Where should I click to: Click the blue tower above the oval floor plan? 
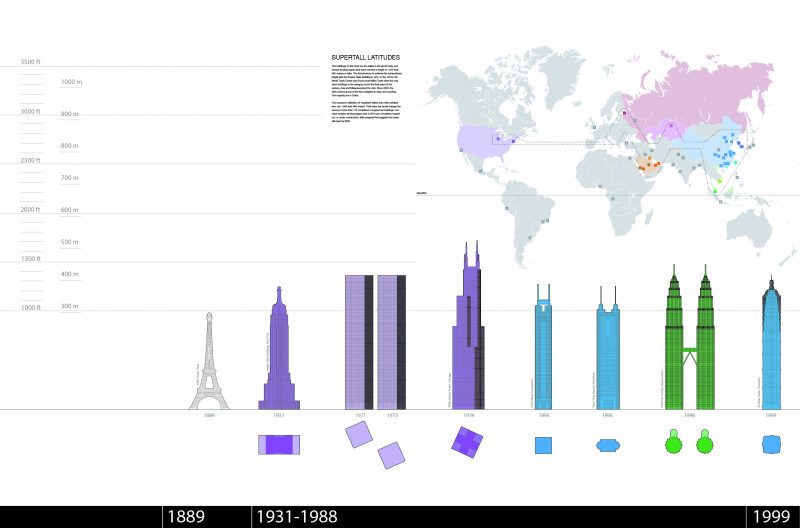click(x=608, y=348)
